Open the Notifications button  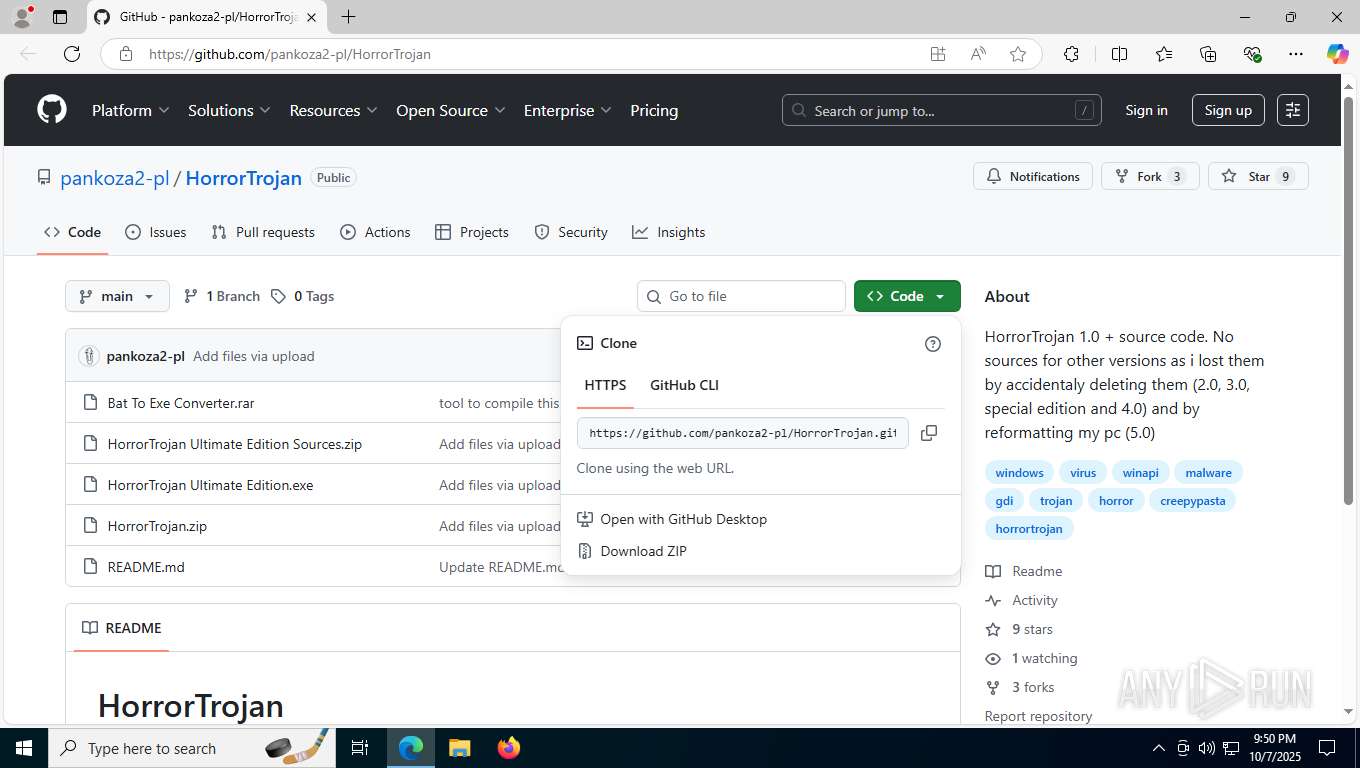pos(1033,176)
